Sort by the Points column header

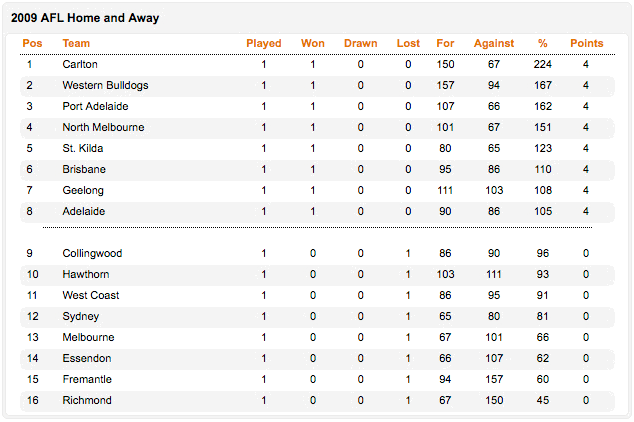(x=586, y=43)
